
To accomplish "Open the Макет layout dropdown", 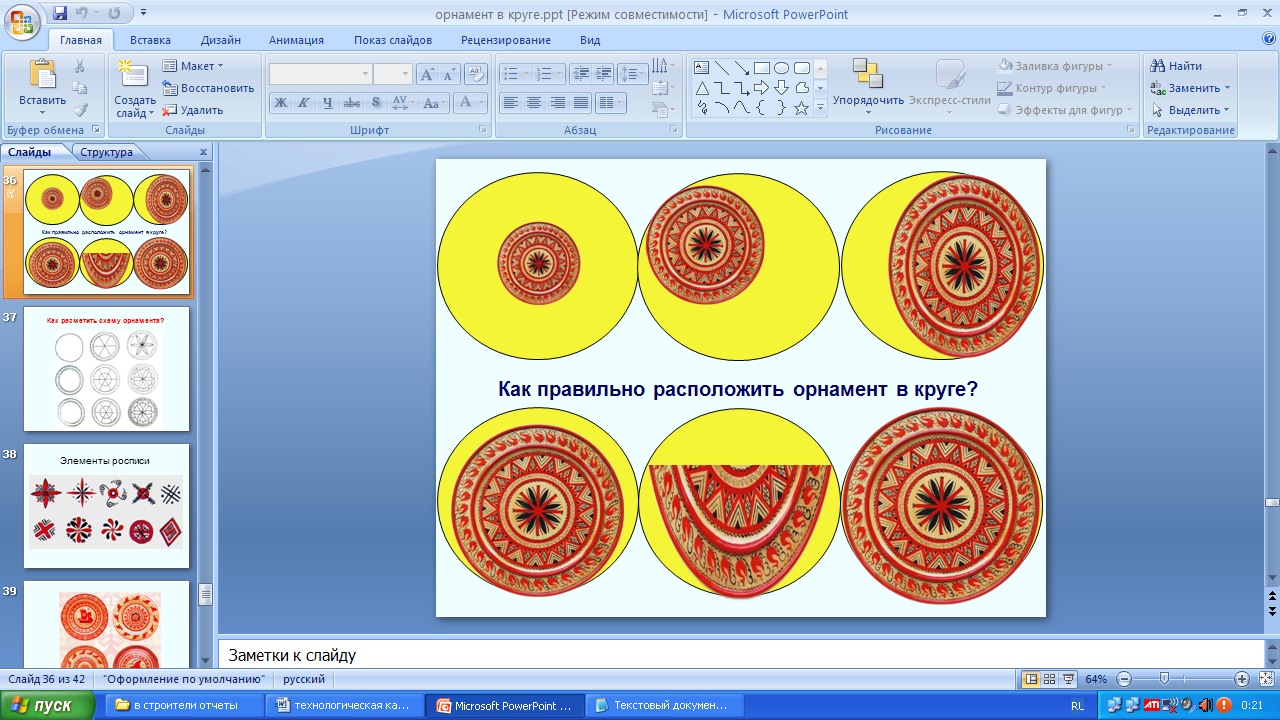I will [x=194, y=66].
